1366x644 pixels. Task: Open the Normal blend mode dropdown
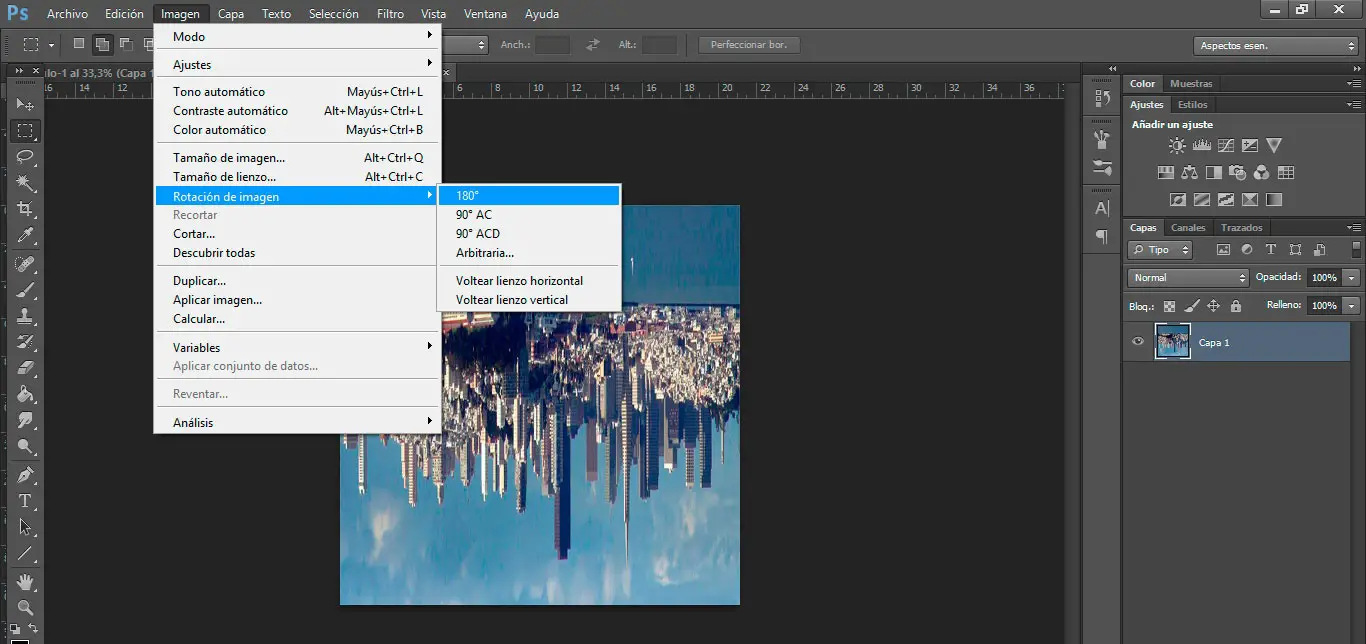[x=1188, y=278]
